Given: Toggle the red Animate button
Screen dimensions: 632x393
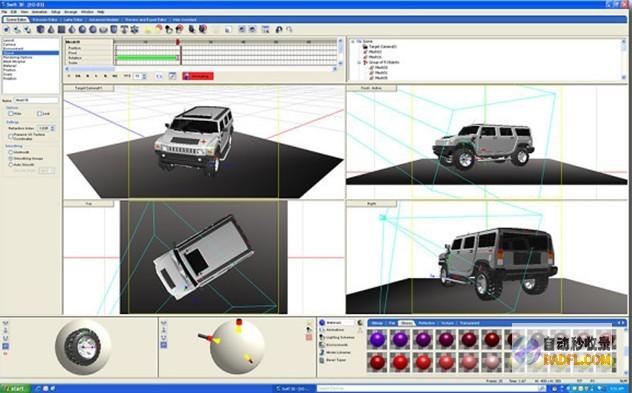Looking at the screenshot, I should [x=198, y=76].
